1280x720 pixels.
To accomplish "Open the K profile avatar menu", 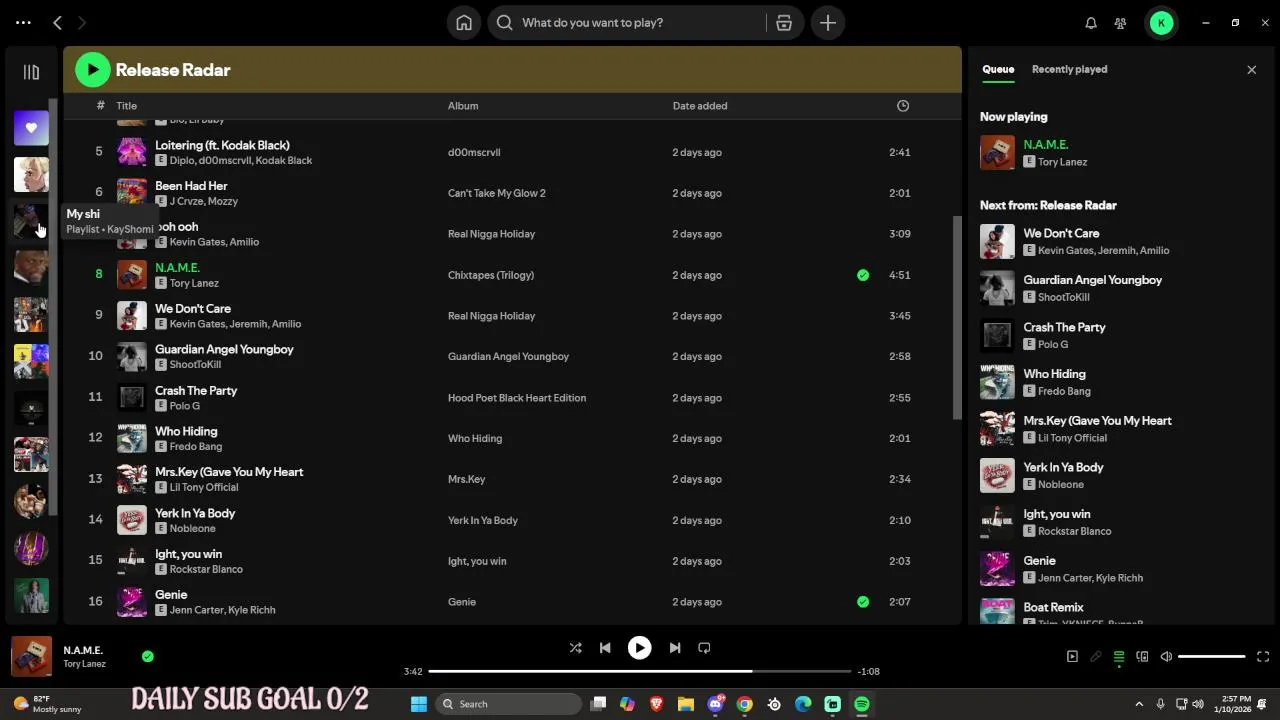I will coord(1161,22).
